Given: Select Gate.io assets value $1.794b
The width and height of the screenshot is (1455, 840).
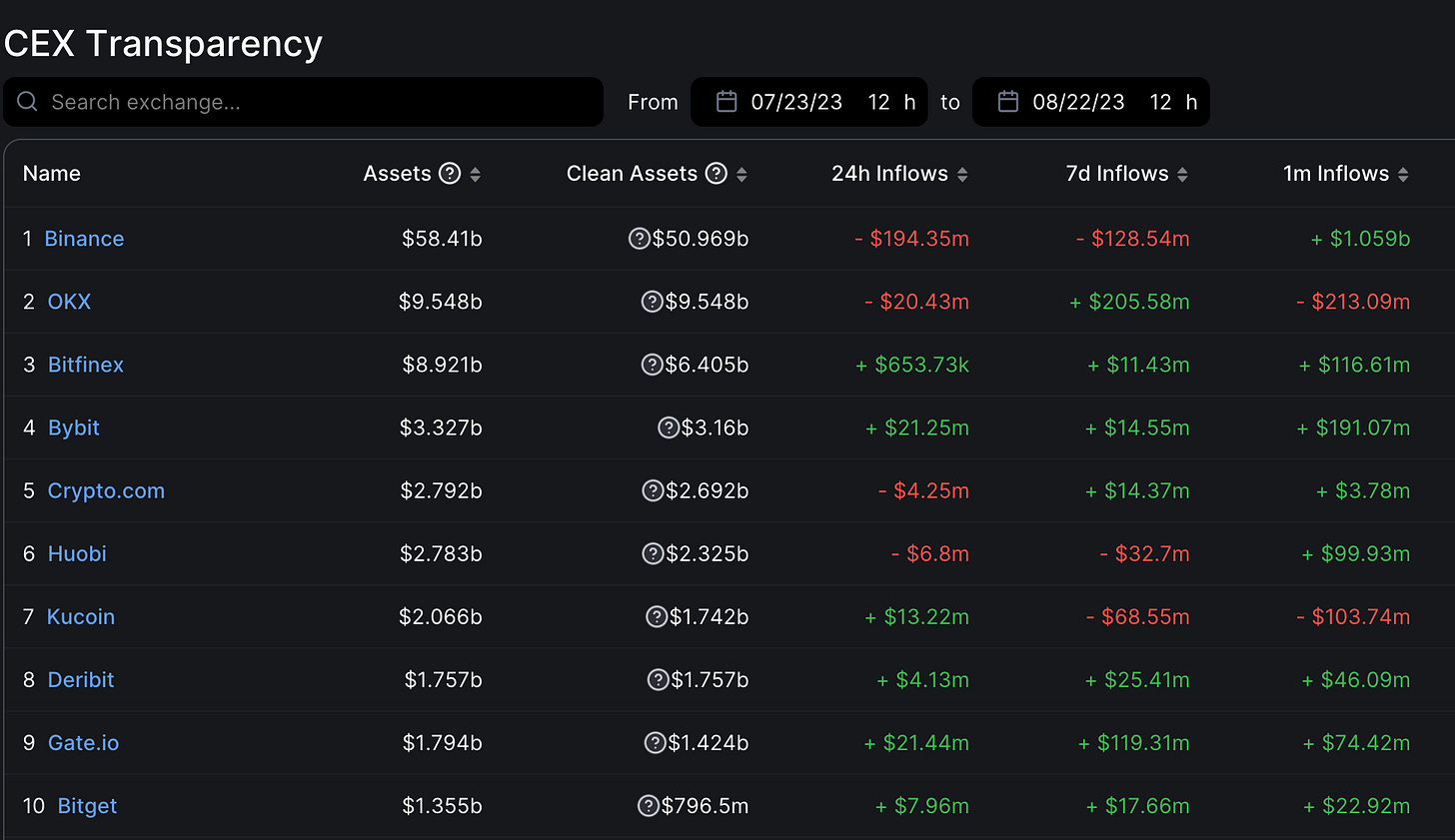Looking at the screenshot, I should [442, 742].
